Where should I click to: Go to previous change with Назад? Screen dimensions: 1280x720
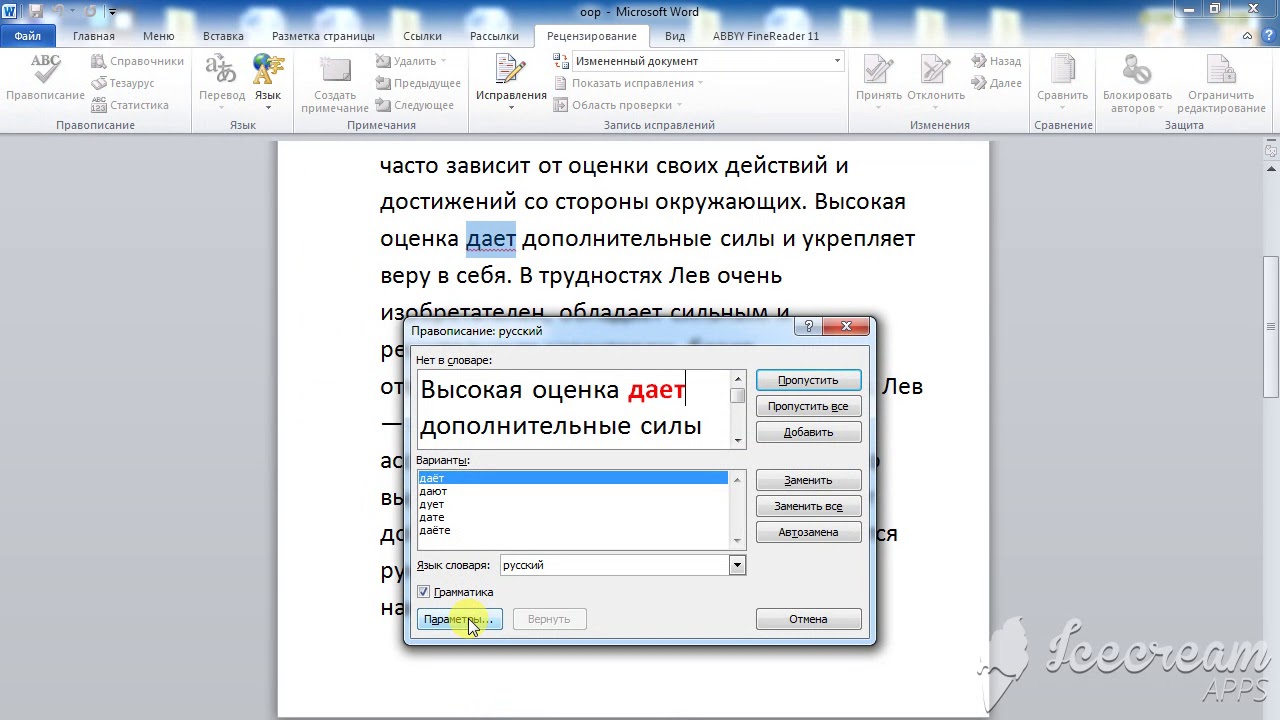point(996,61)
